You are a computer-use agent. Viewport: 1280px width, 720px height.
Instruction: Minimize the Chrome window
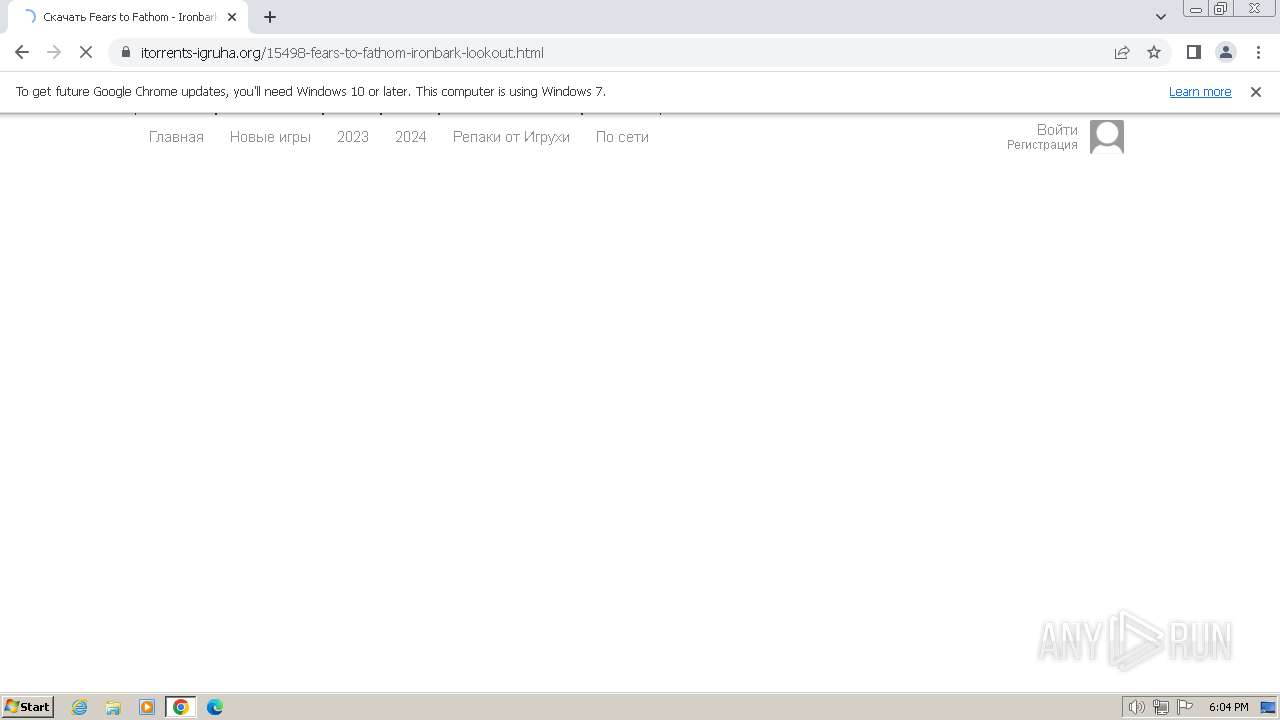point(1196,9)
